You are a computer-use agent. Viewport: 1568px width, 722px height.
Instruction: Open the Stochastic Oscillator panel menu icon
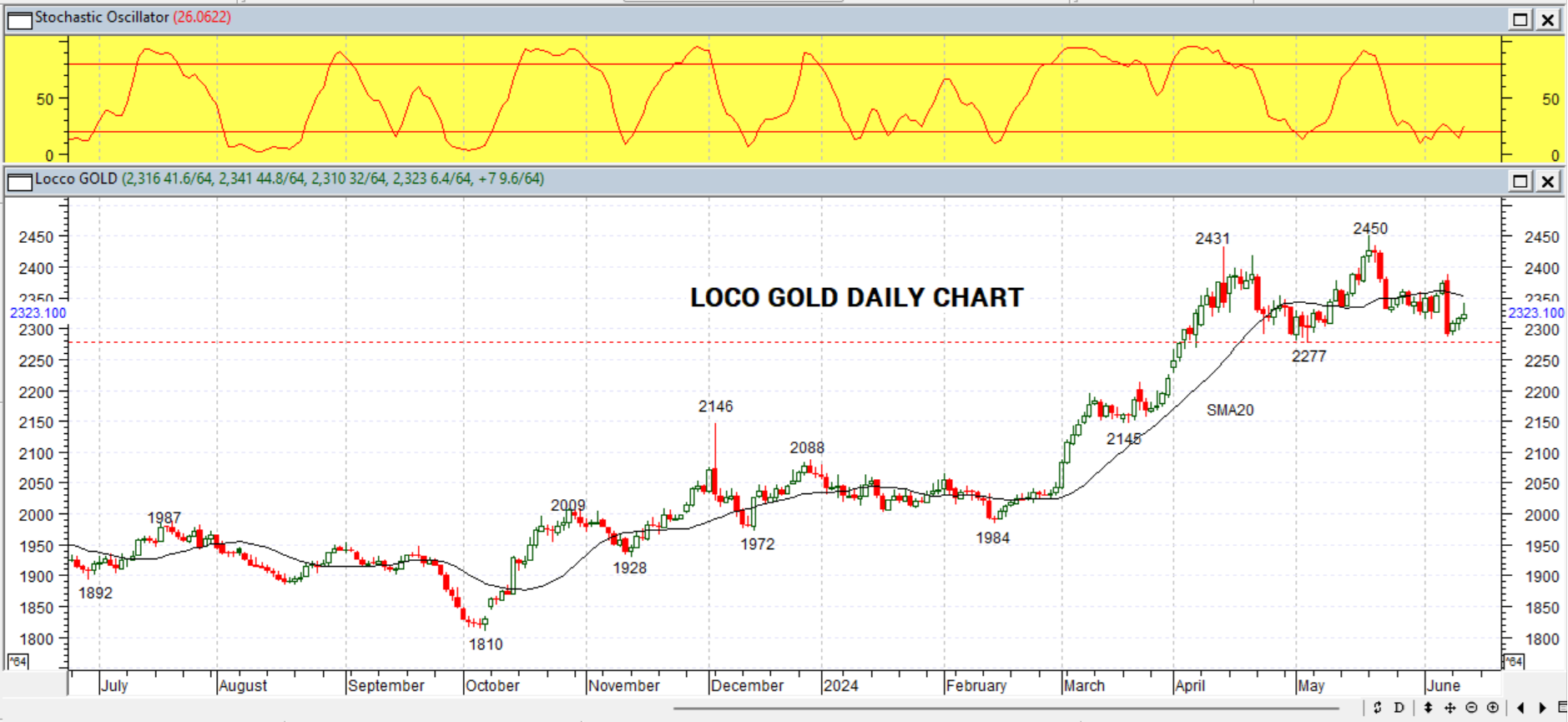pos(19,19)
